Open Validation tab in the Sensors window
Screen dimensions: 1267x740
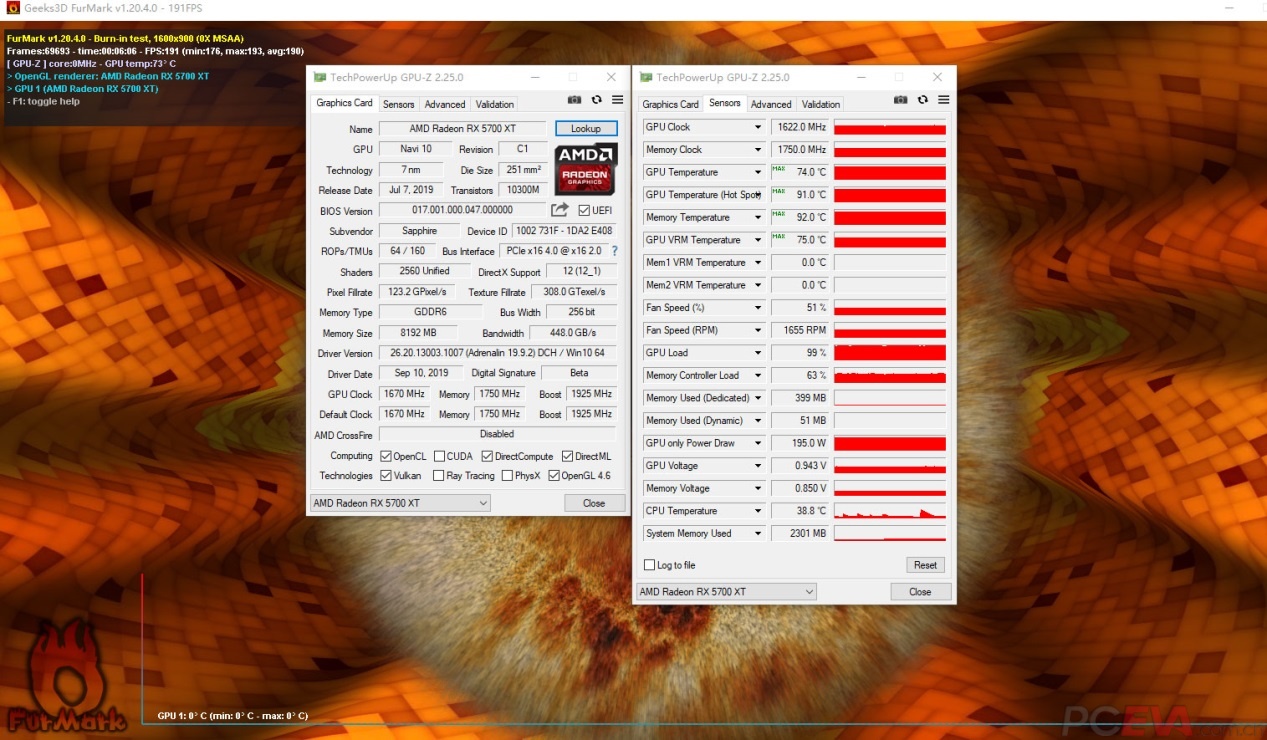click(x=820, y=104)
